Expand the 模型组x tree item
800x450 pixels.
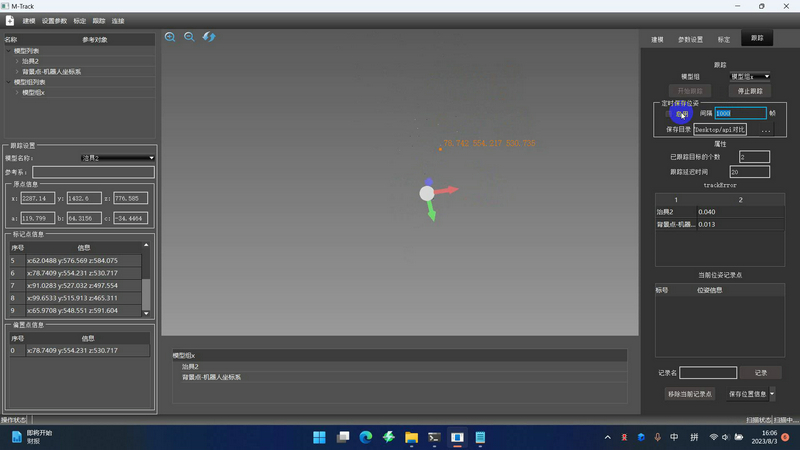click(x=17, y=92)
